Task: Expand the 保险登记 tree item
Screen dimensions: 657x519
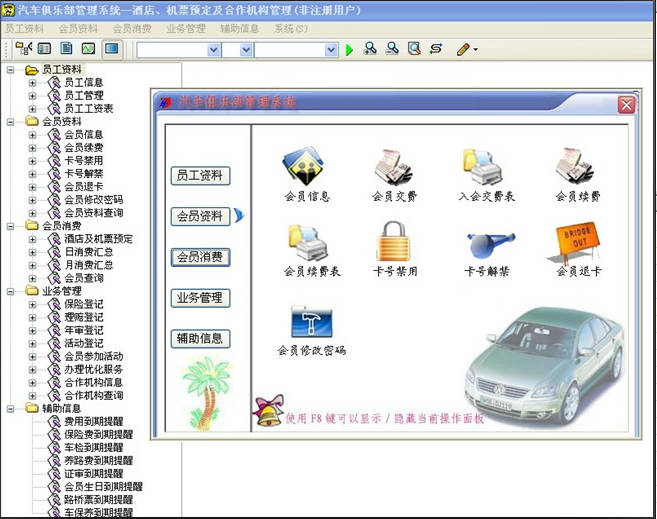Action: [32, 304]
